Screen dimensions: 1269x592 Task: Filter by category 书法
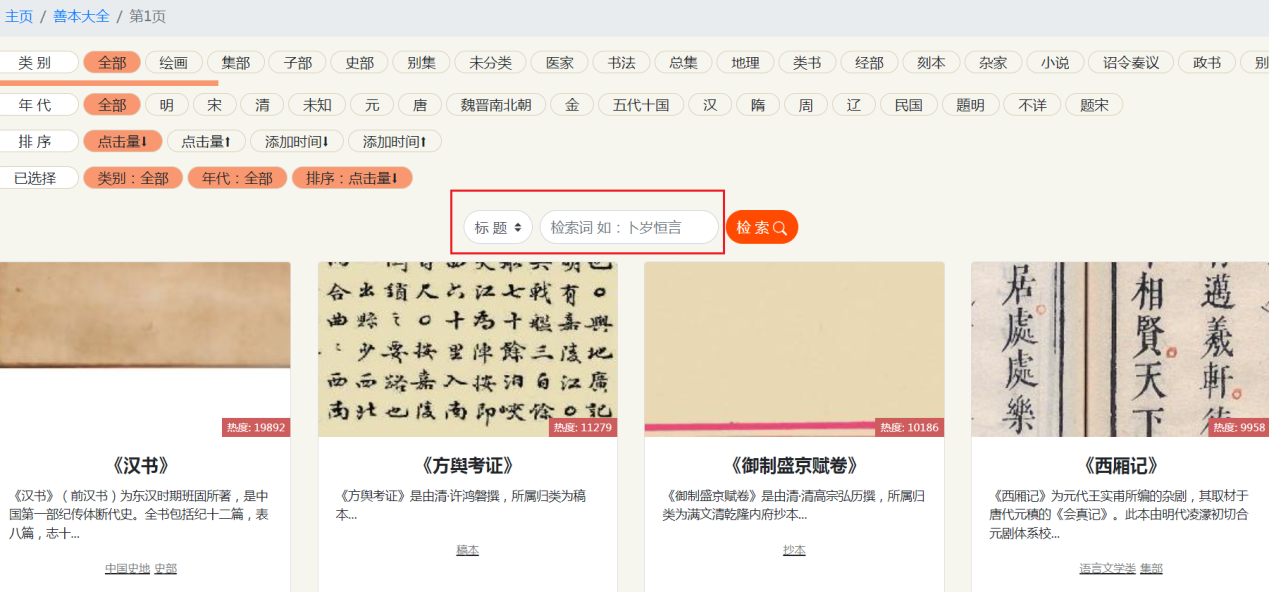tap(622, 62)
